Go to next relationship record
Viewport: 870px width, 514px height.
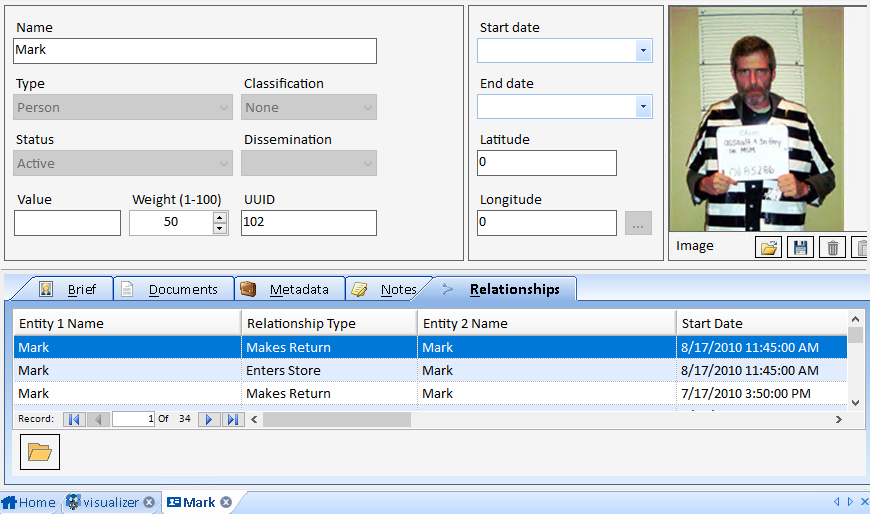pos(209,420)
